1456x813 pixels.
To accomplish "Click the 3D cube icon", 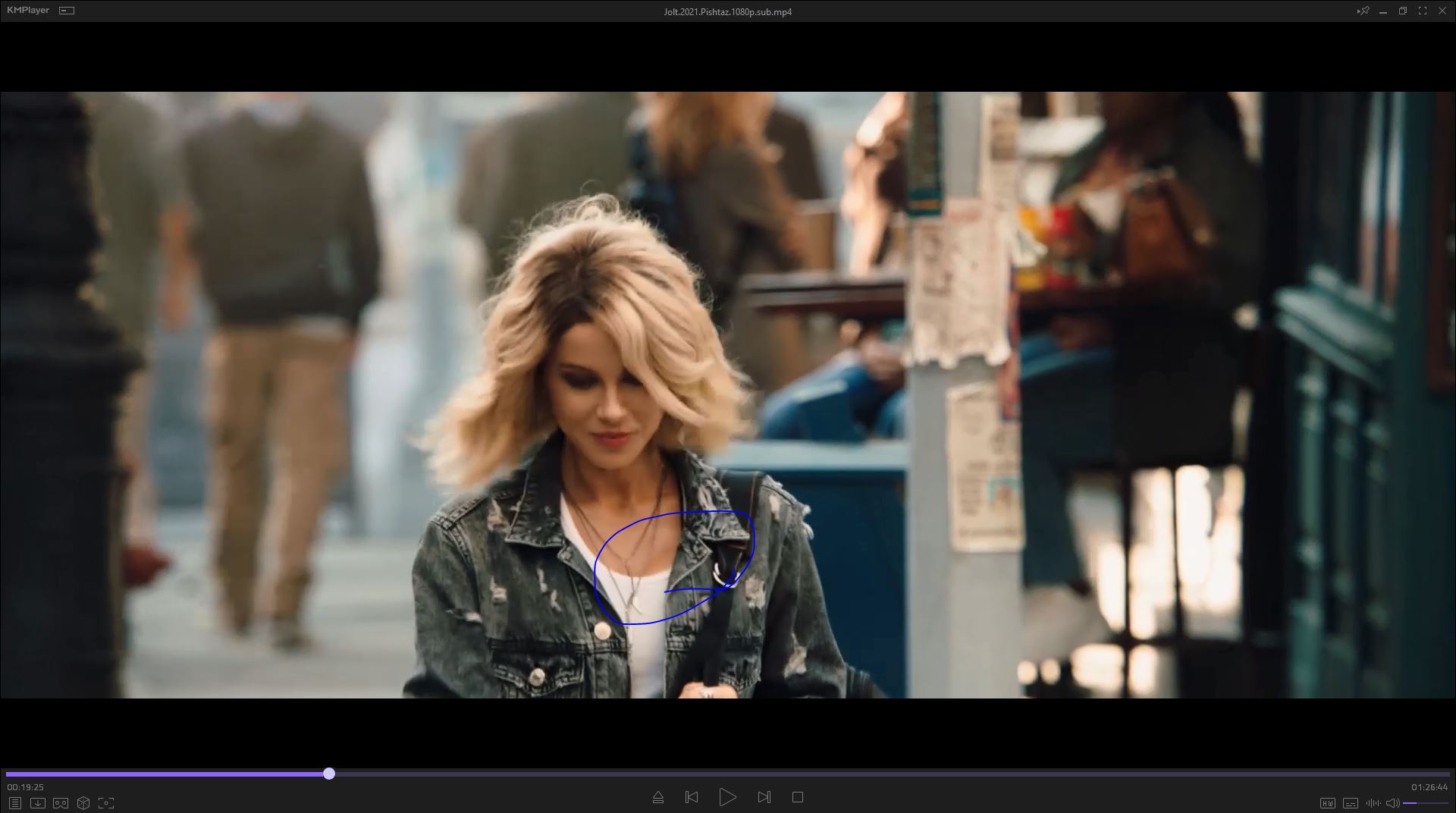I will 83,802.
